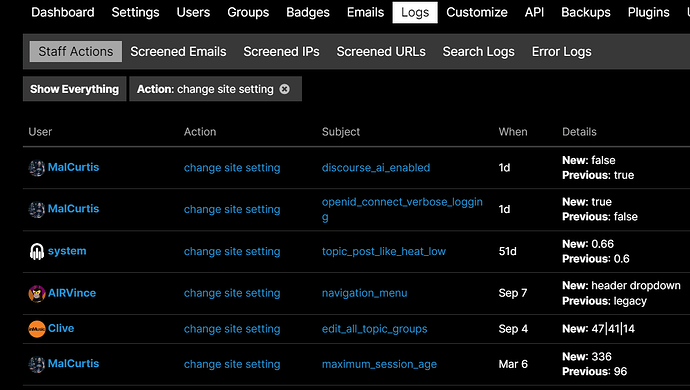Screen dimensions: 690x390
Task: Open the Settings admin tab
Action: 135,12
